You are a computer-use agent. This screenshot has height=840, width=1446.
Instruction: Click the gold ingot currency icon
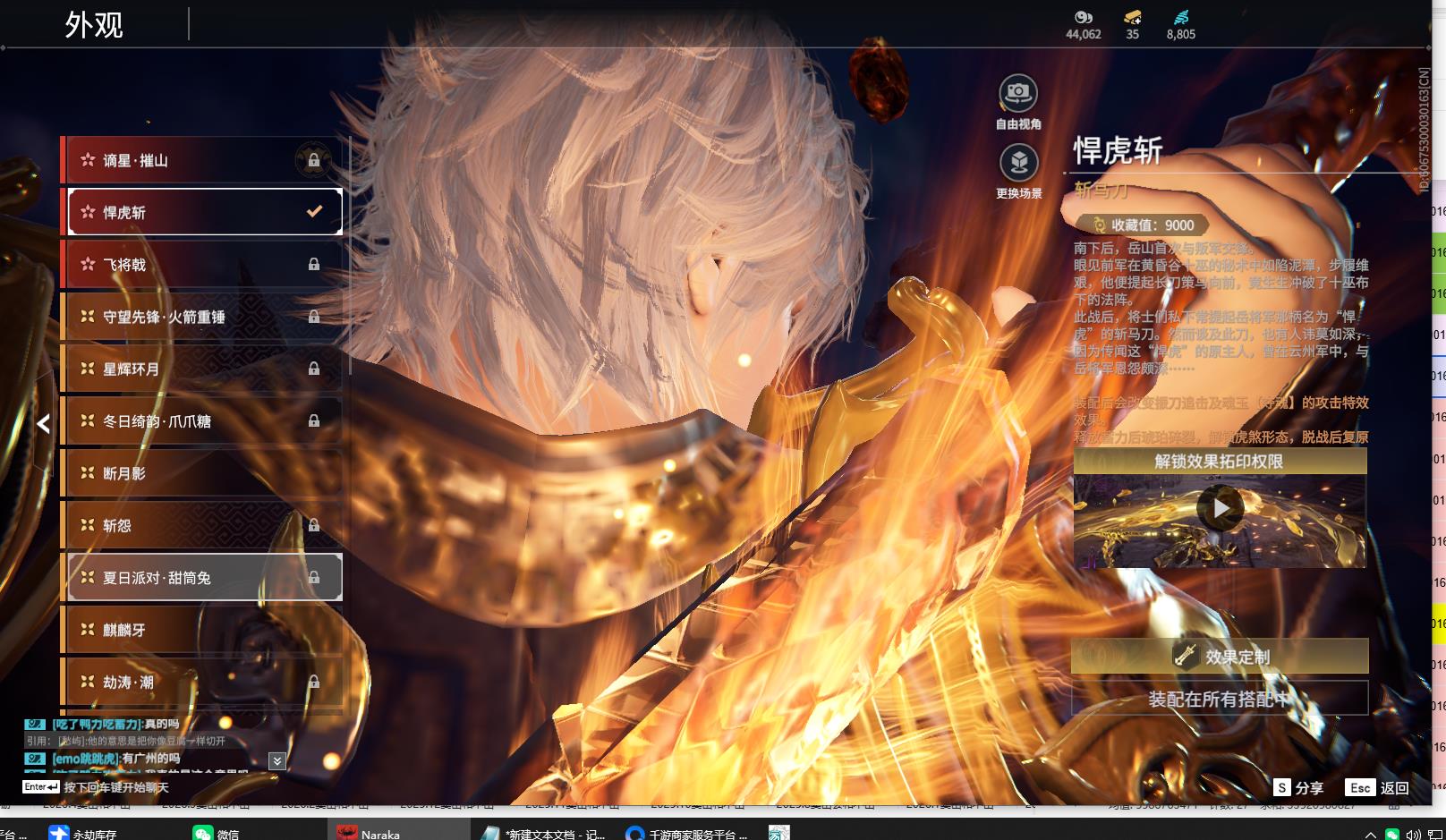(x=1132, y=17)
